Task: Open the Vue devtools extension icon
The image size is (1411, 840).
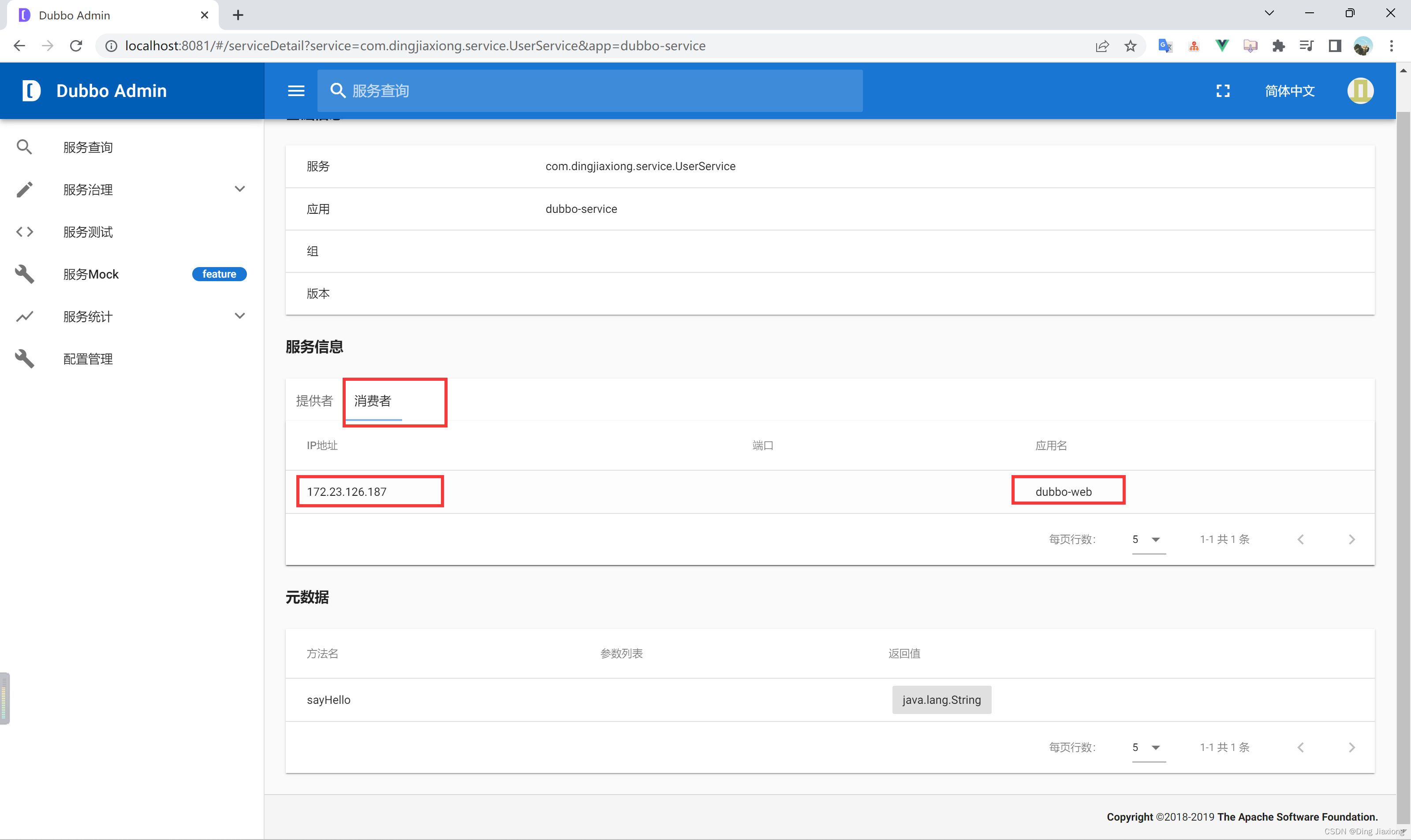Action: click(x=1222, y=46)
